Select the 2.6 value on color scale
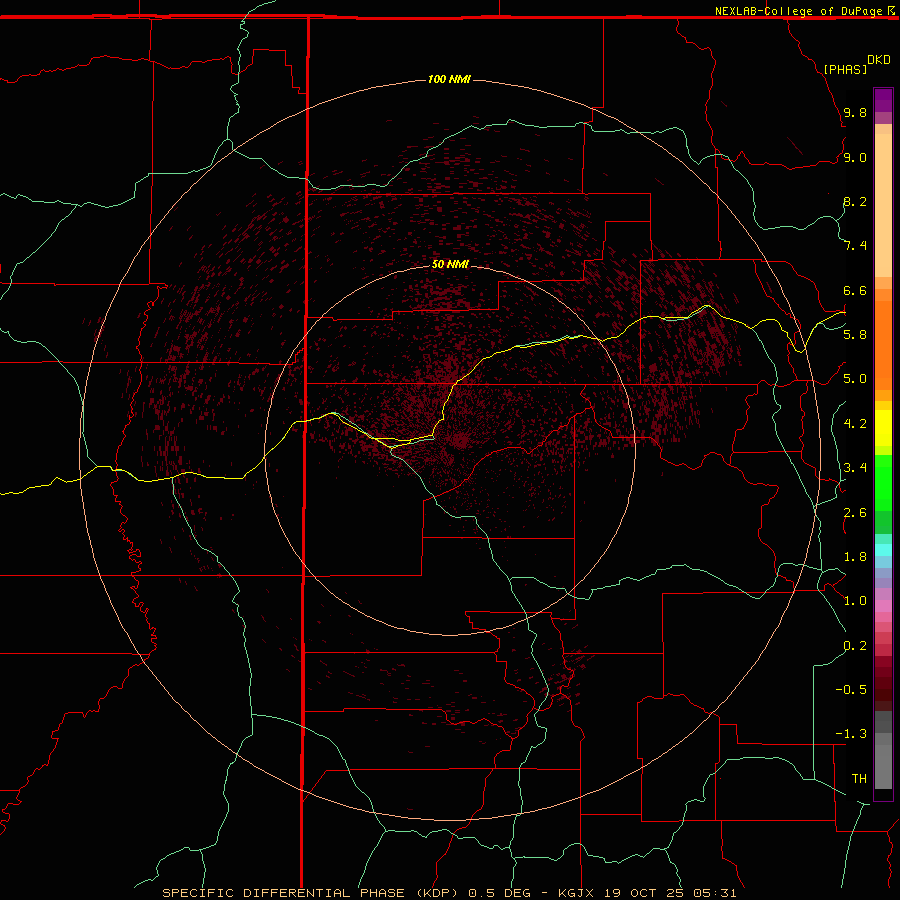The image size is (900, 900). point(855,513)
